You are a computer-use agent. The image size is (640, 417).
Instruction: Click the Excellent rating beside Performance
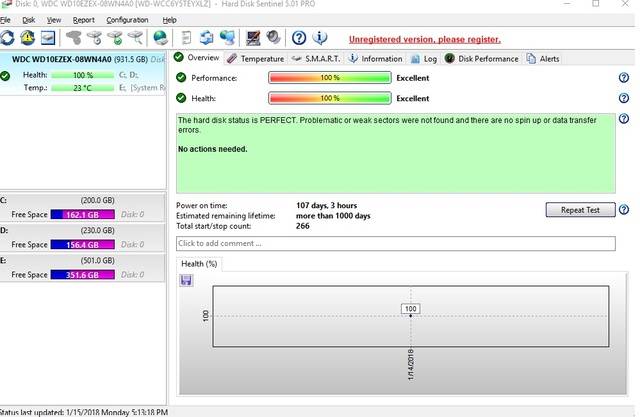pyautogui.click(x=413, y=78)
